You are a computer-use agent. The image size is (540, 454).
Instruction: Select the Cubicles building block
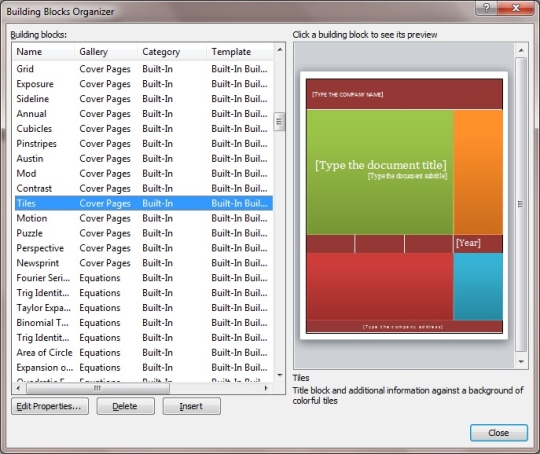click(x=144, y=128)
